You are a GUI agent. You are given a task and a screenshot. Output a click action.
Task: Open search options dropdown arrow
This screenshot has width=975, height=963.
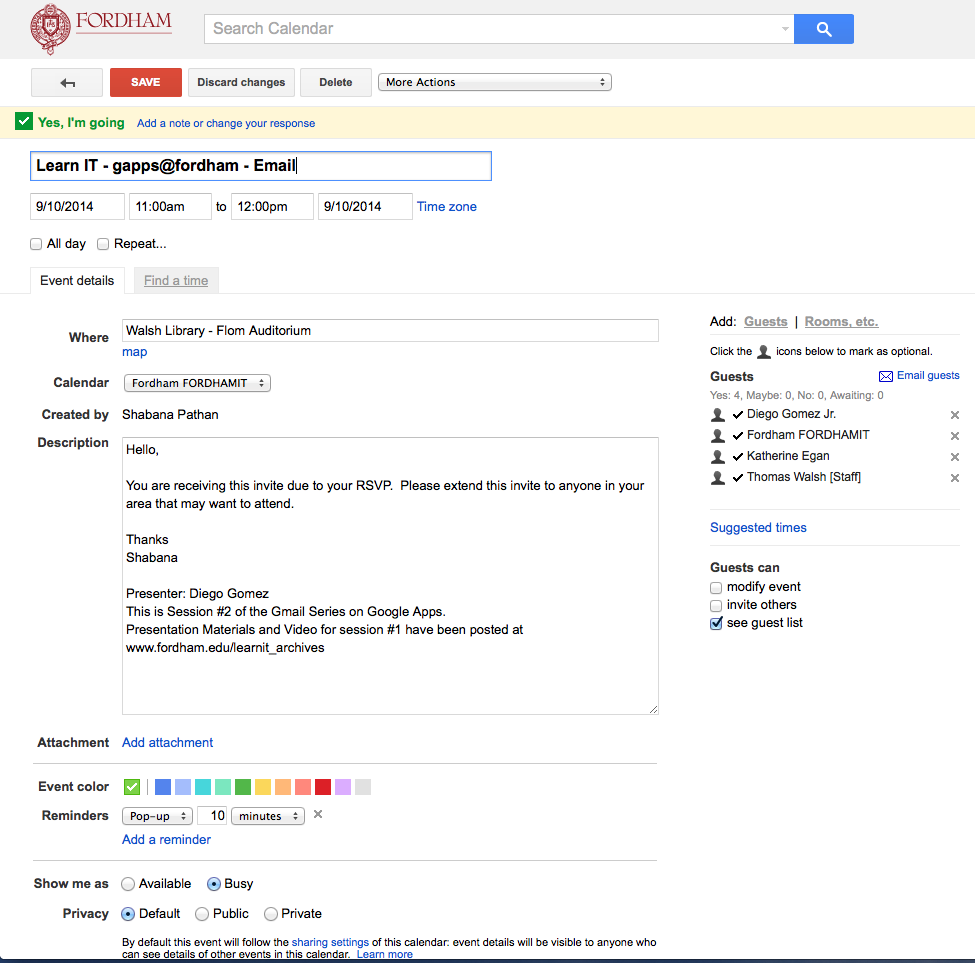point(785,29)
